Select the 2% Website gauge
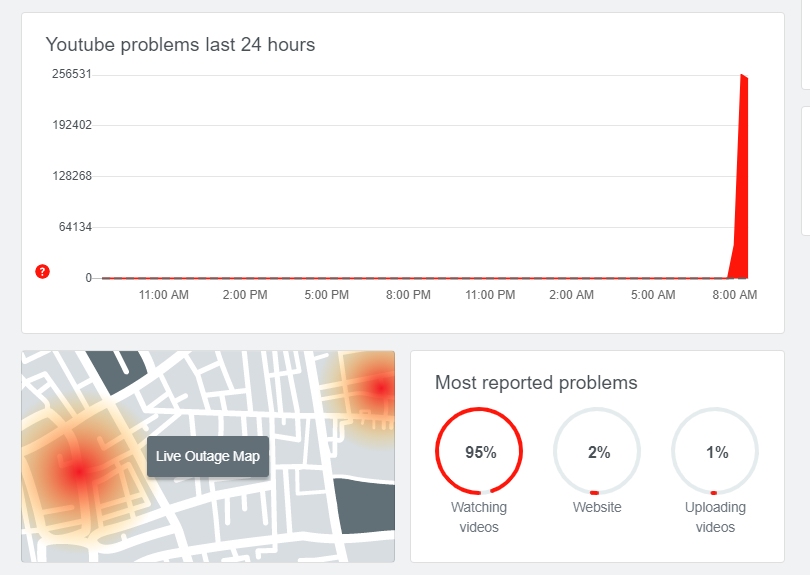Viewport: 810px width, 575px height. point(598,452)
